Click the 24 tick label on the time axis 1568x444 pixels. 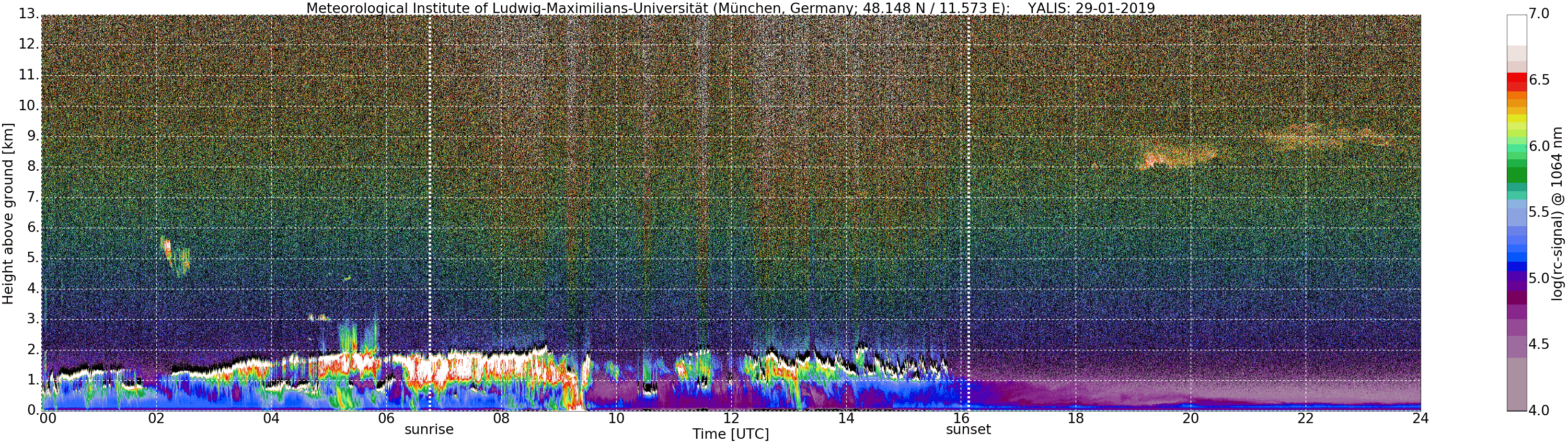1421,418
